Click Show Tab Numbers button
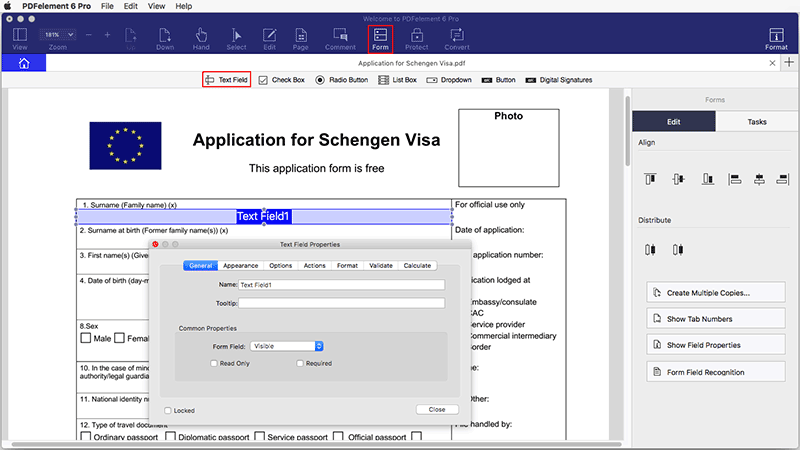The height and width of the screenshot is (450, 800). (716, 318)
